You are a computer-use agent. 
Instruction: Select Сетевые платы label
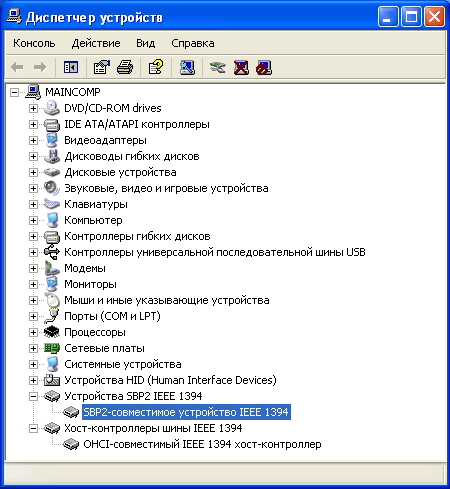(x=104, y=348)
